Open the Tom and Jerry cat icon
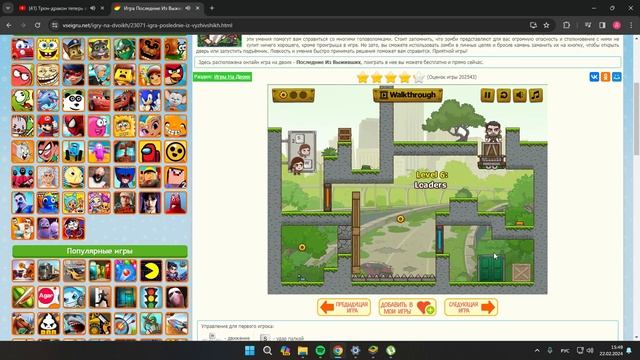The image size is (640, 360). (22, 151)
